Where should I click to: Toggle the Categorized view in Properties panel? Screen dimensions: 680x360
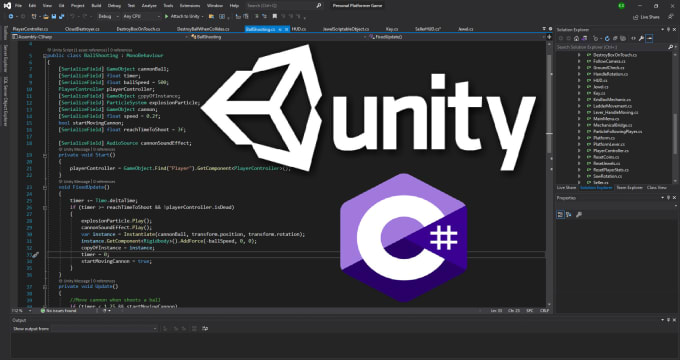click(560, 214)
